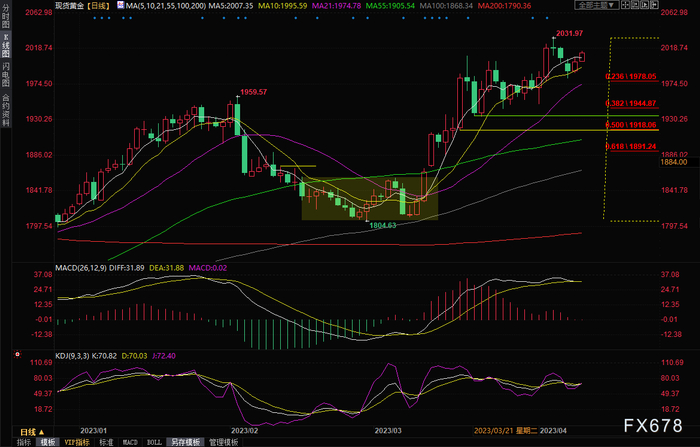Click the MACD:0.02 value
Screen dimensions: 700x447
point(208,268)
